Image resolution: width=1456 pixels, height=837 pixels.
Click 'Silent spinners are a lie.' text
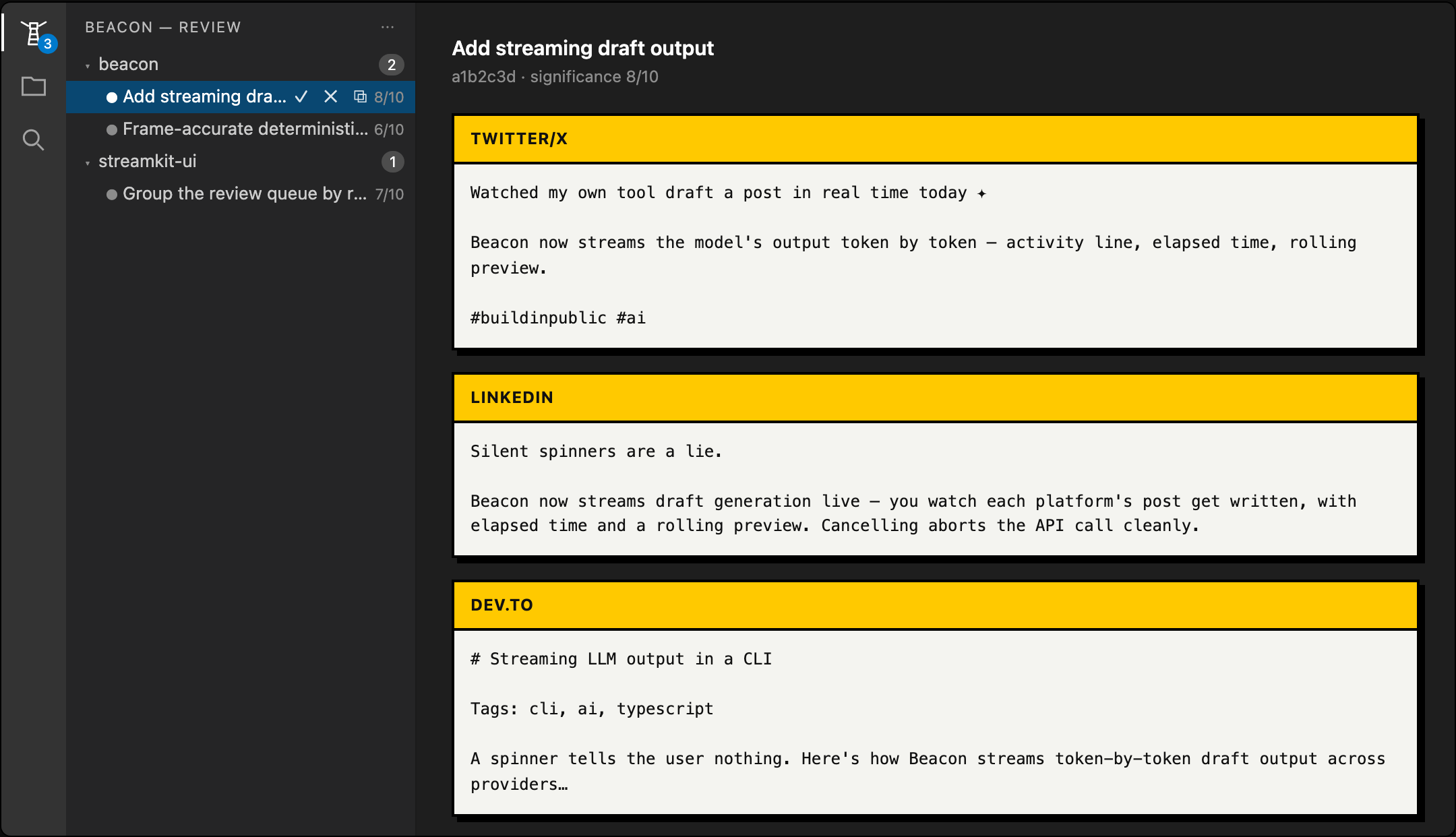click(x=596, y=452)
